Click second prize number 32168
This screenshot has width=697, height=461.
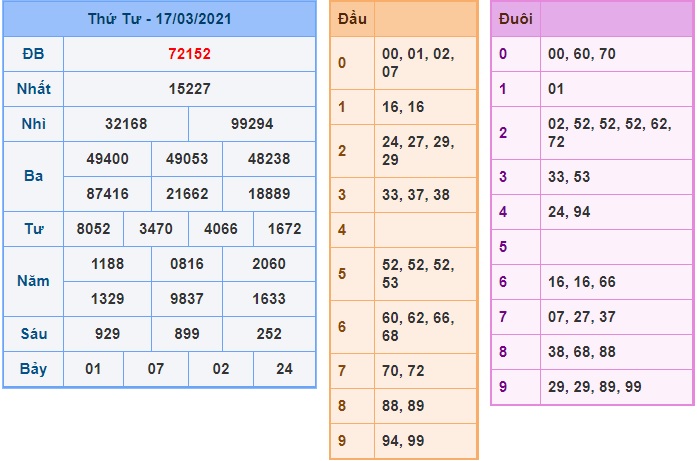[126, 124]
